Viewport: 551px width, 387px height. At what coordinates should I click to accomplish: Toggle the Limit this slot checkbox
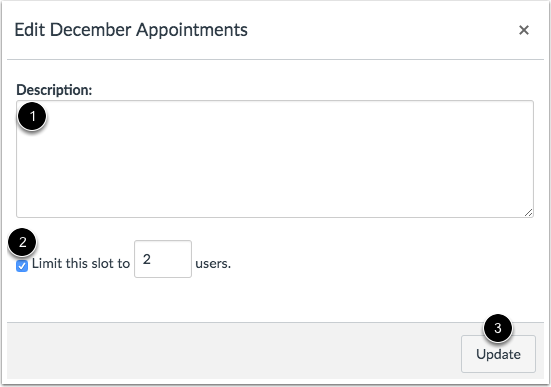[x=22, y=266]
